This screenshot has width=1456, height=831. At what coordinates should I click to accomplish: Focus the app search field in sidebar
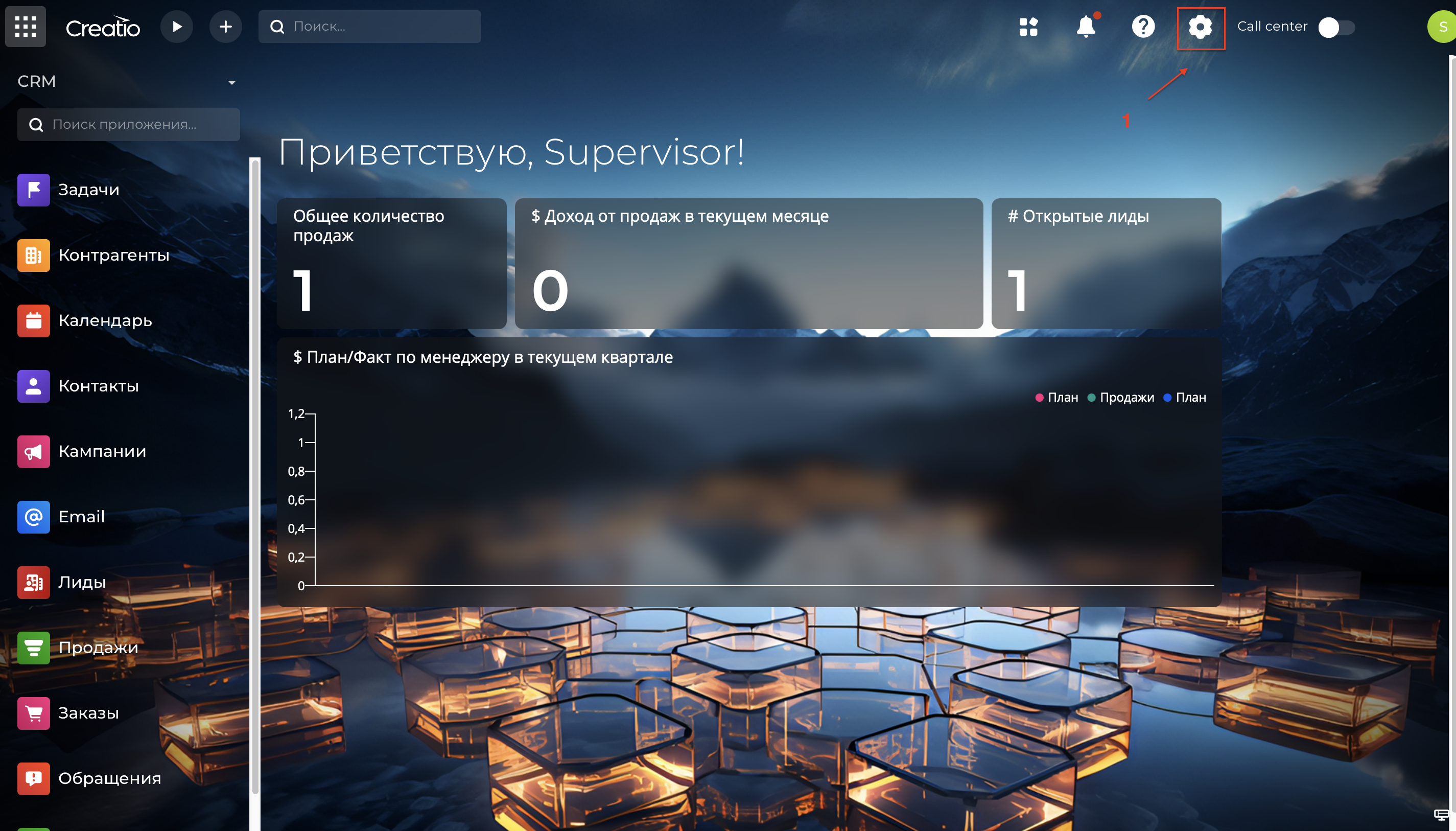pyautogui.click(x=128, y=124)
